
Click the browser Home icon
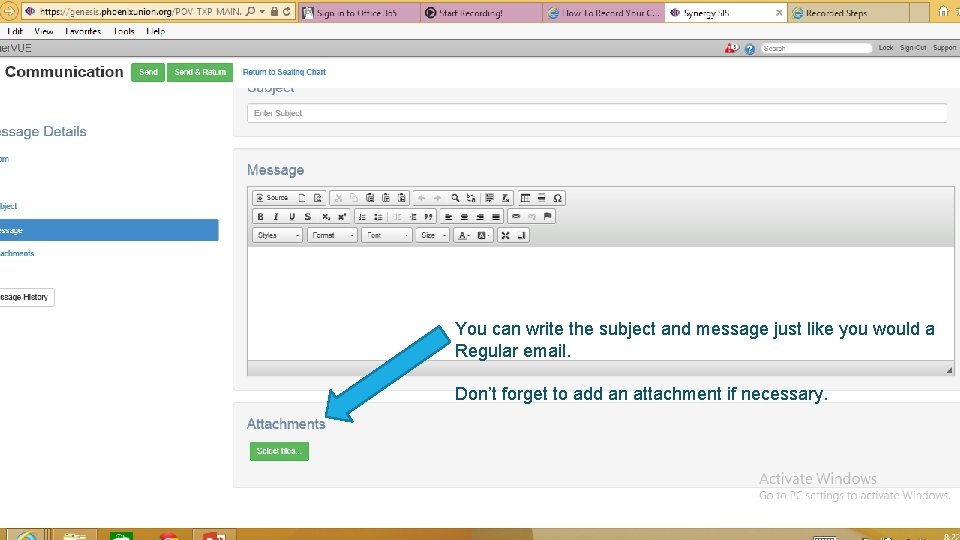coord(943,12)
